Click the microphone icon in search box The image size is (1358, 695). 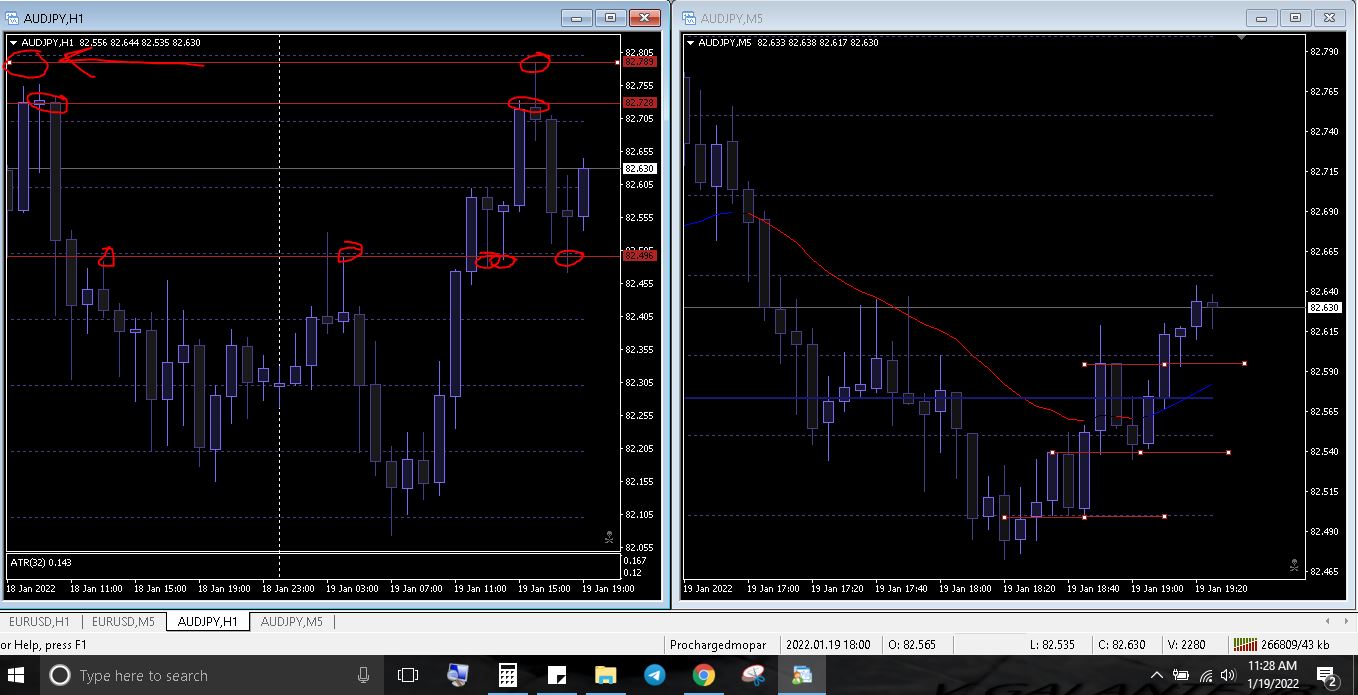[363, 676]
